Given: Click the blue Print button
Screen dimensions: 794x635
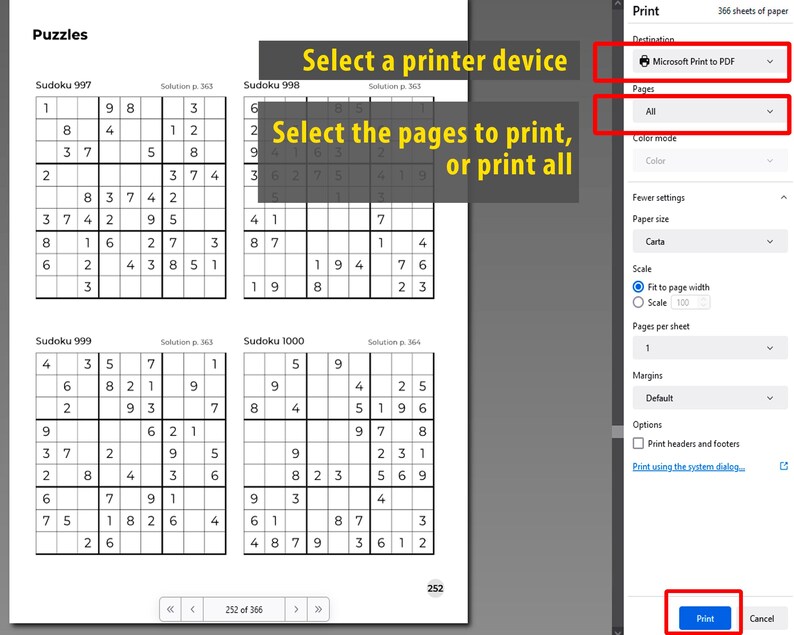Looking at the screenshot, I should tap(705, 618).
